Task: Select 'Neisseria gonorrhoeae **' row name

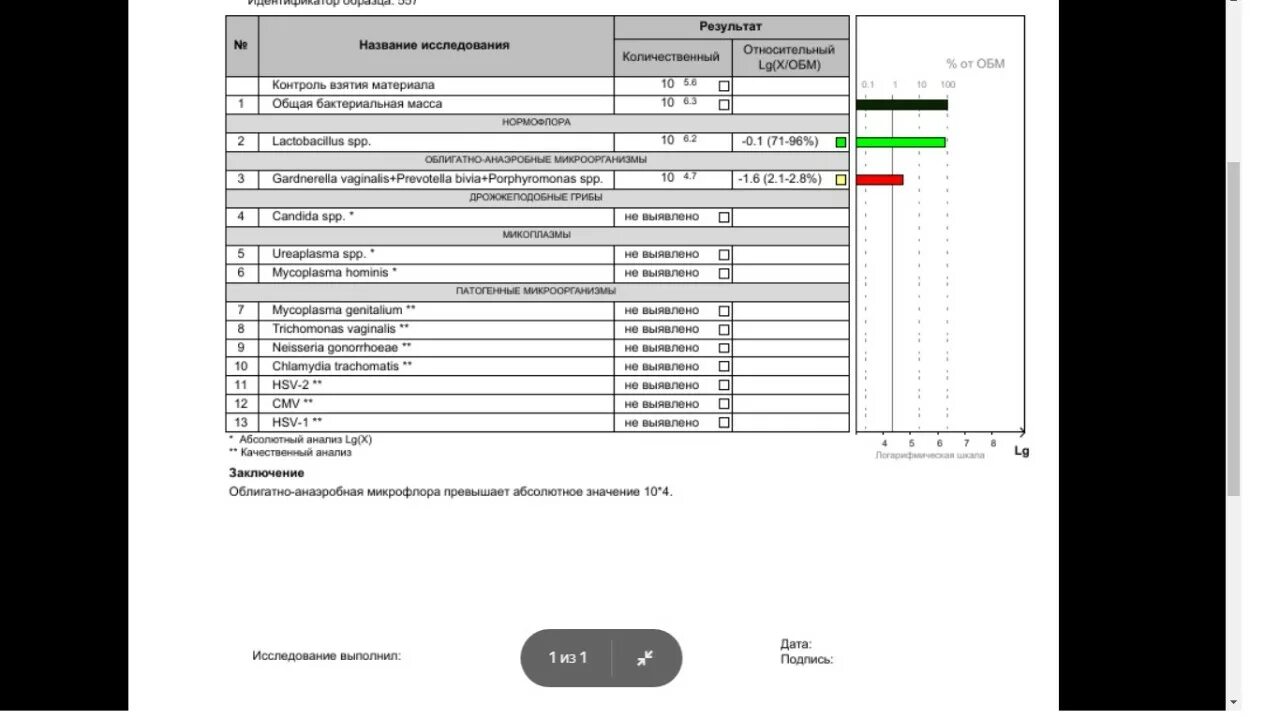Action: pos(341,348)
